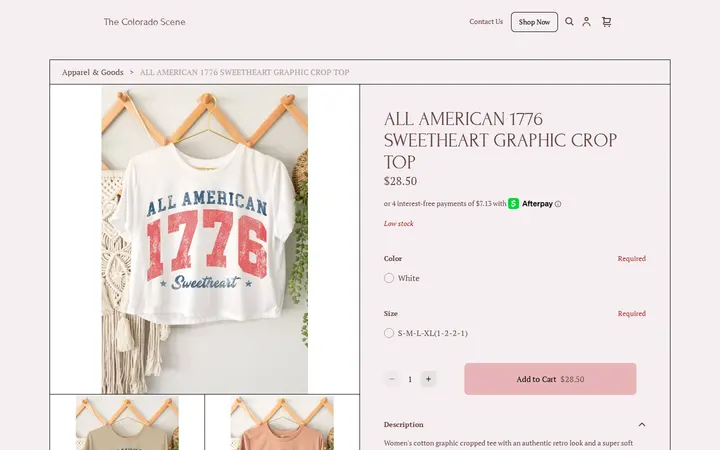720x450 pixels.
Task: Increase quantity with plus button
Action: [428, 379]
